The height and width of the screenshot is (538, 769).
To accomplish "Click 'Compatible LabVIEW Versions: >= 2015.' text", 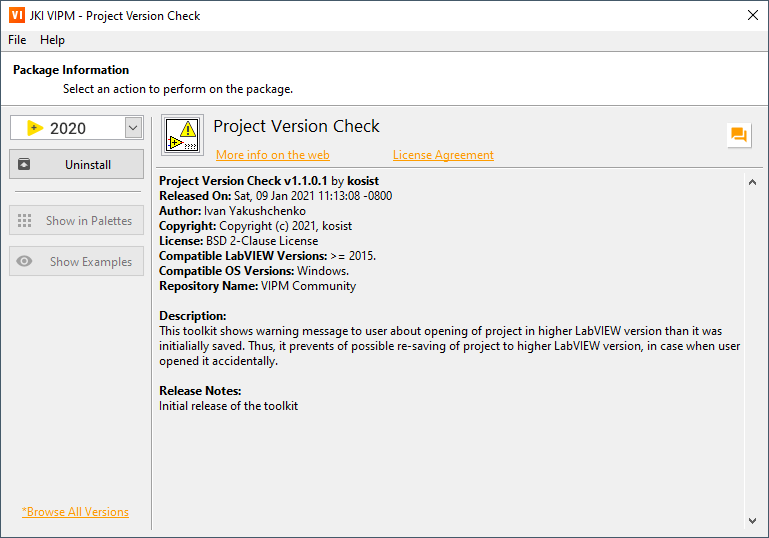I will click(x=267, y=256).
